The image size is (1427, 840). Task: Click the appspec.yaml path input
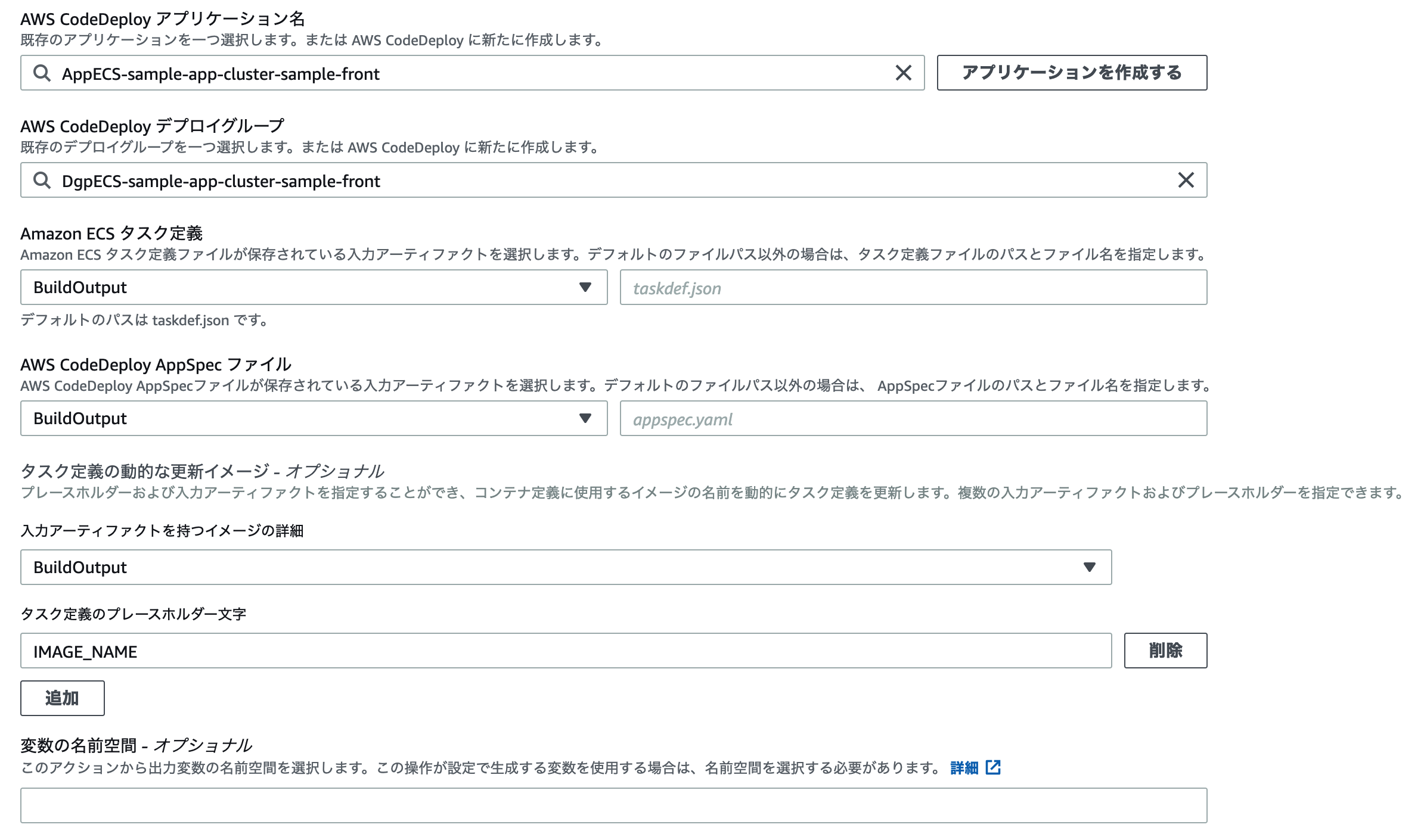pos(913,418)
